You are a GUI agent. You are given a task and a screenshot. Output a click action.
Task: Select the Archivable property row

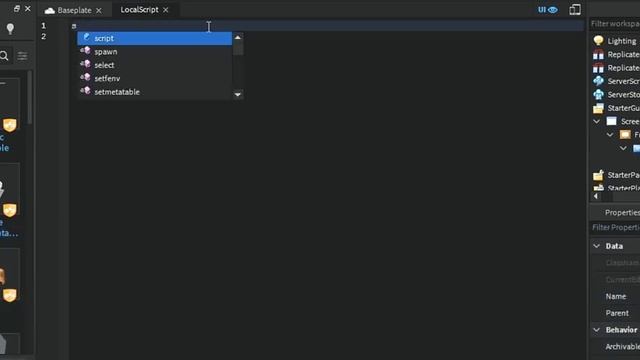(x=616, y=347)
